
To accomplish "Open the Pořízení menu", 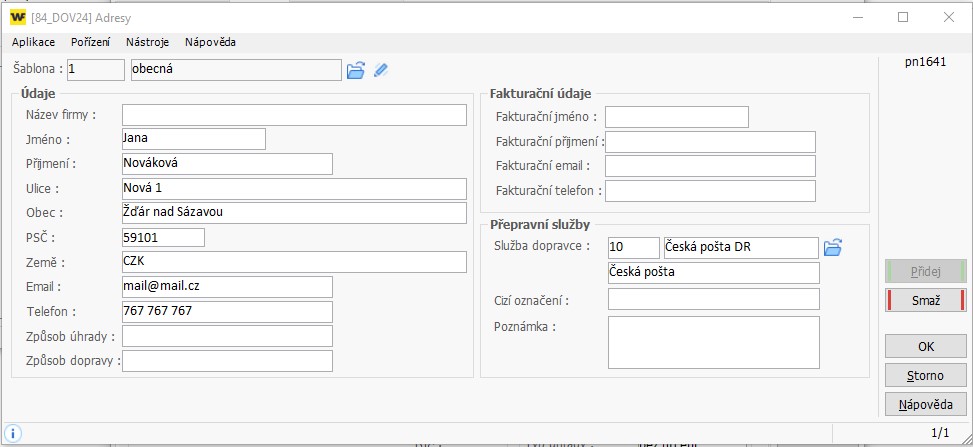I will [x=91, y=42].
